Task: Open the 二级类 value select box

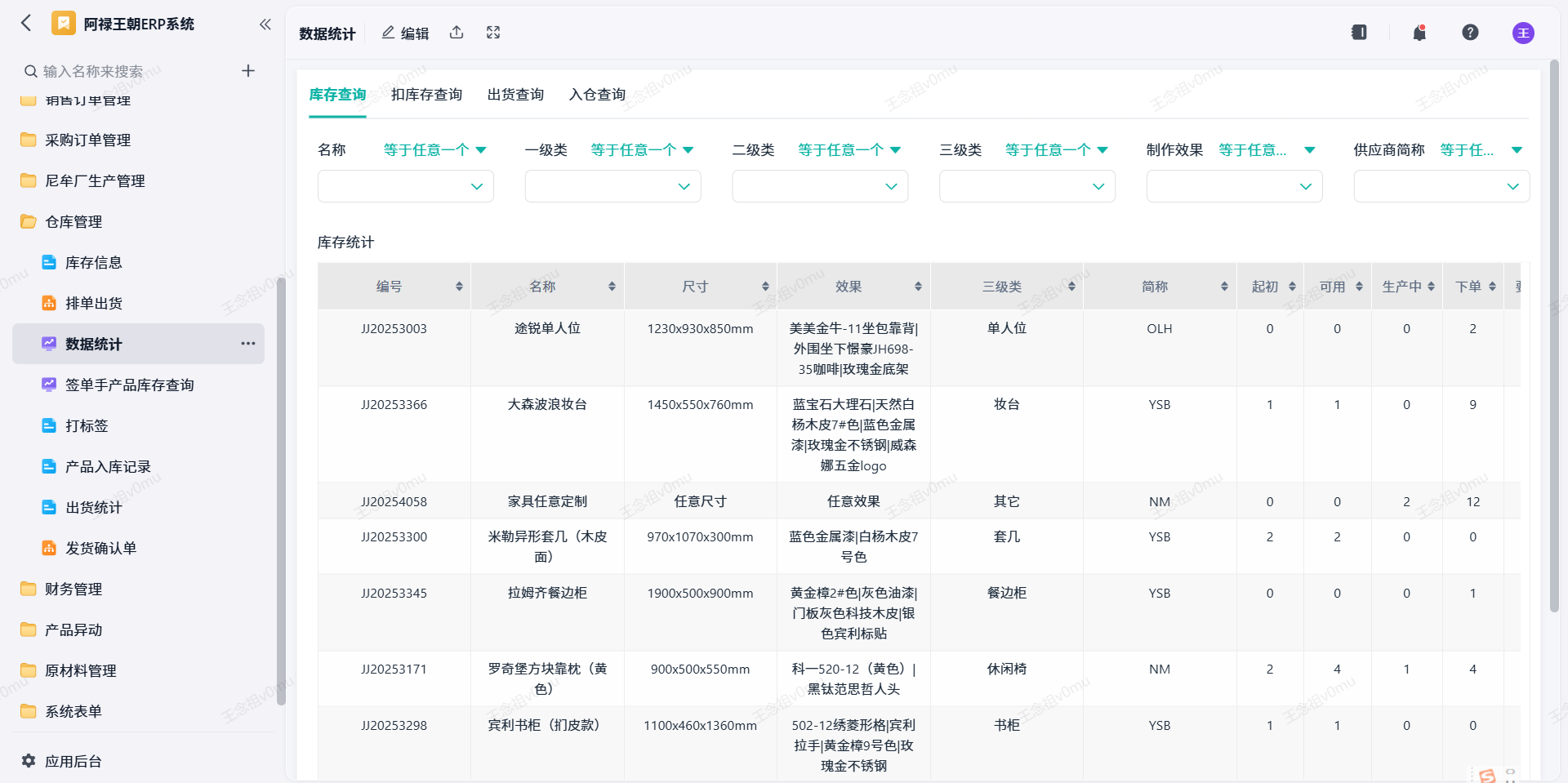Action: [x=820, y=186]
